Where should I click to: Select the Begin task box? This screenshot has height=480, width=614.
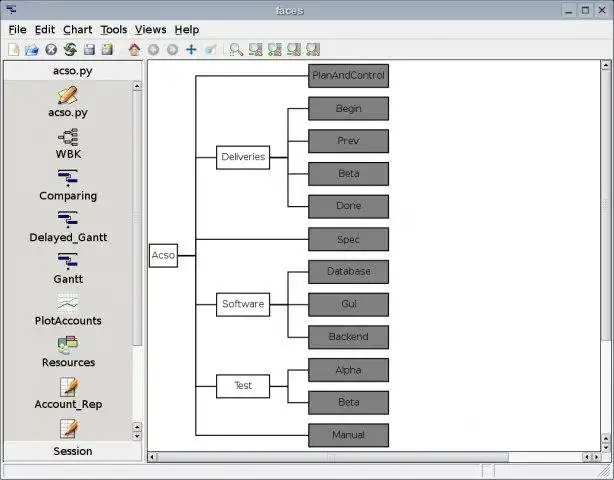click(x=349, y=108)
